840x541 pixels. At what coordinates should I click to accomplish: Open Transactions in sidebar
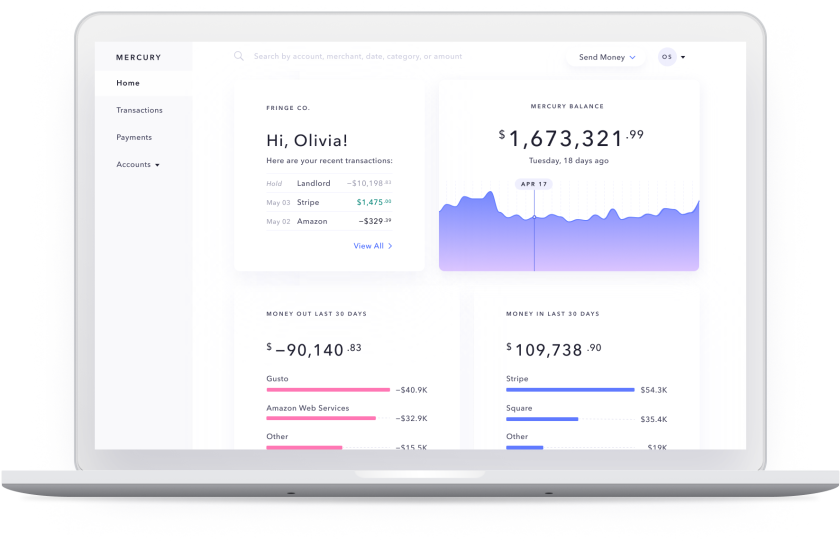click(x=139, y=110)
